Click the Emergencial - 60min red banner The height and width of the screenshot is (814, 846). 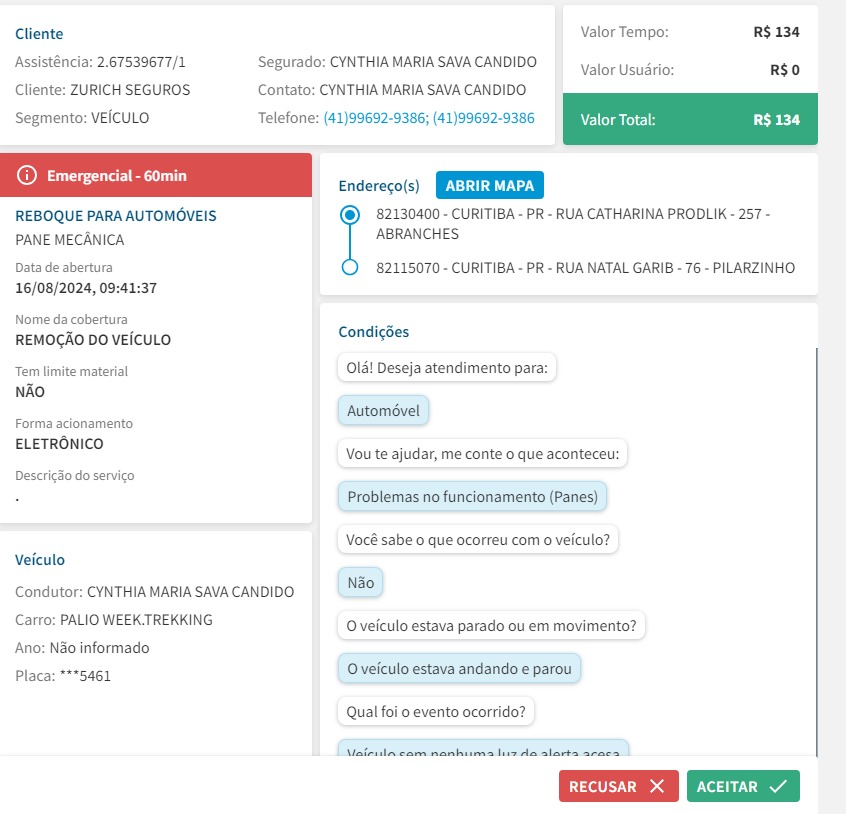click(156, 176)
